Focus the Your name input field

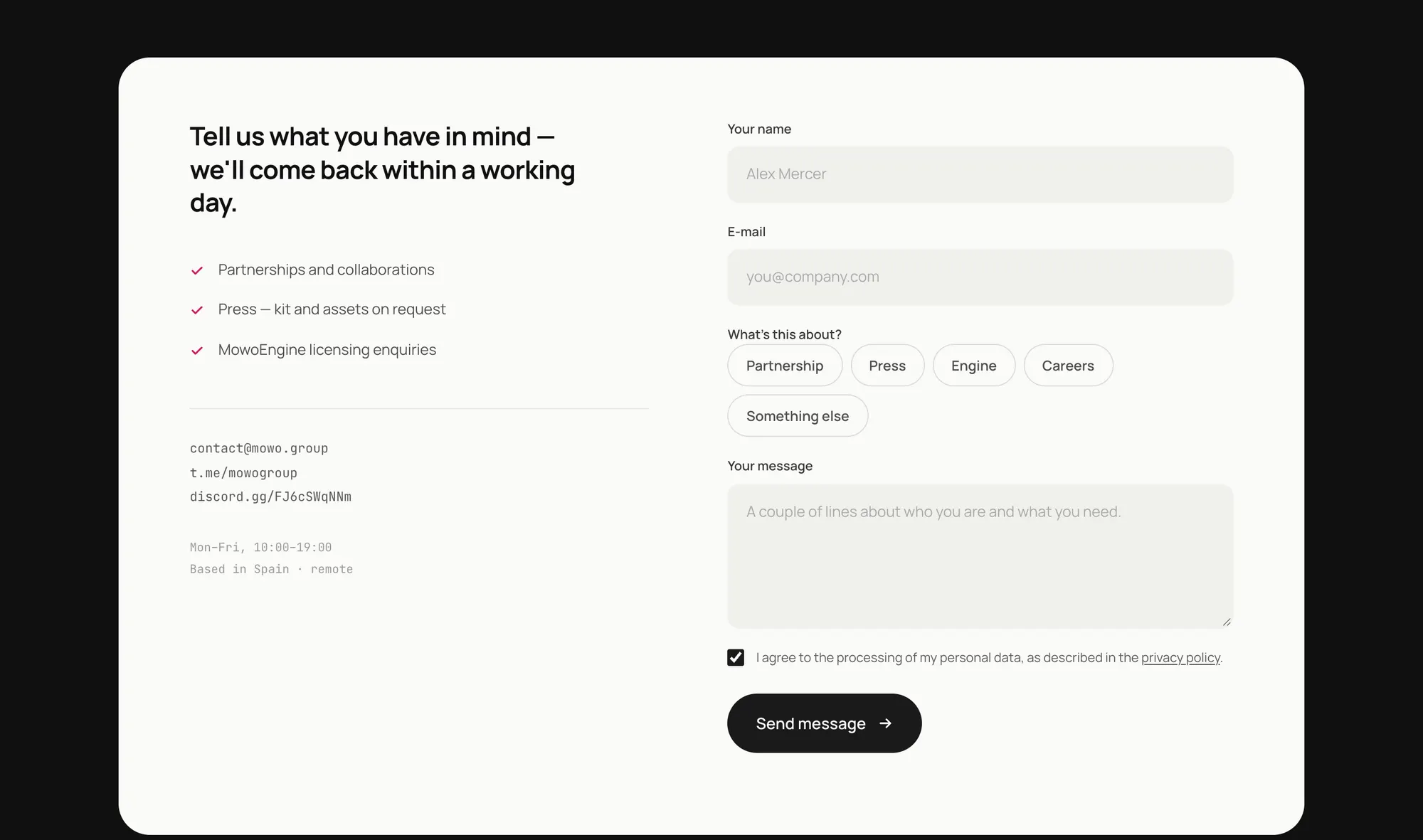click(x=980, y=174)
